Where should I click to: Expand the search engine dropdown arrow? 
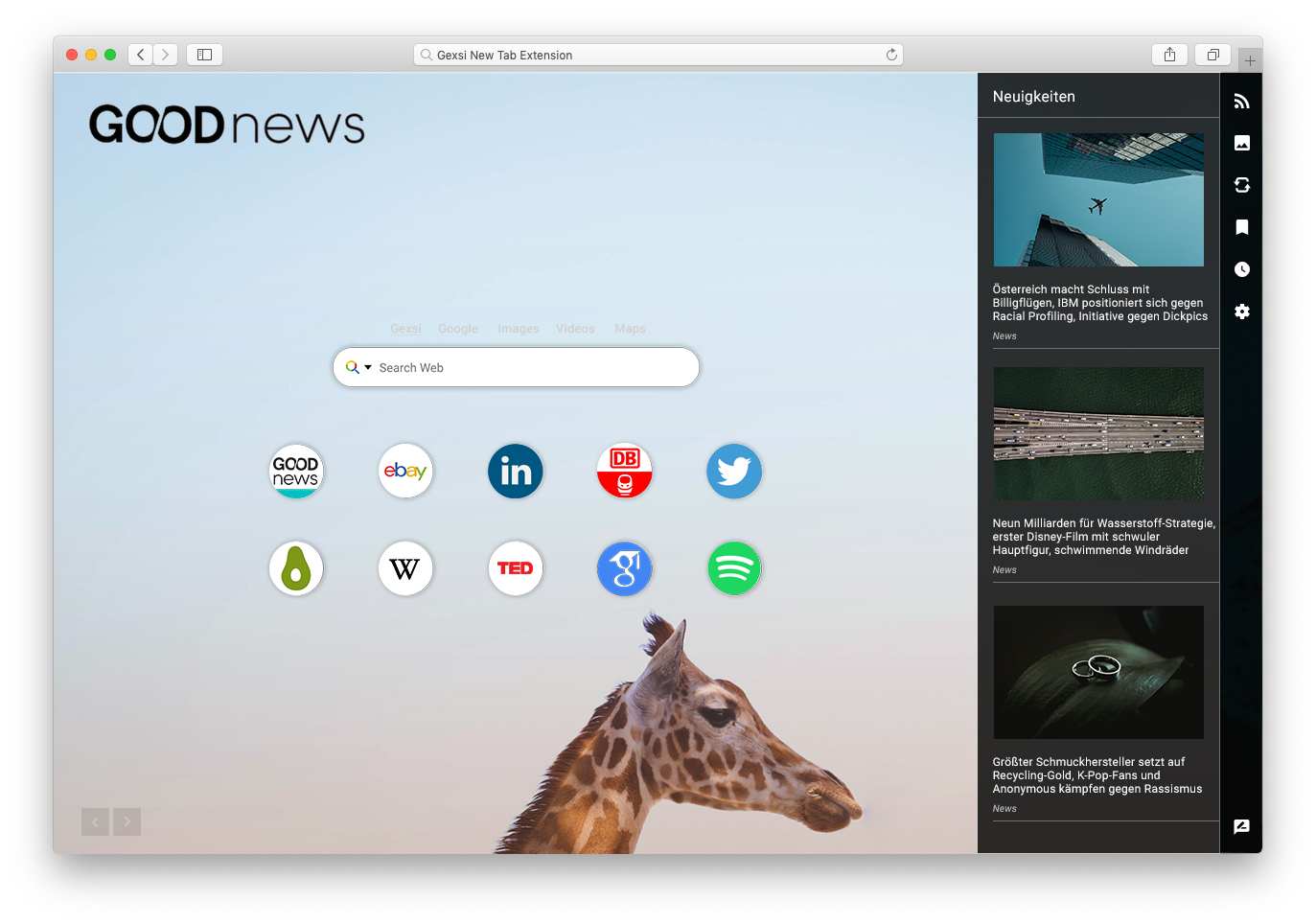(x=368, y=367)
